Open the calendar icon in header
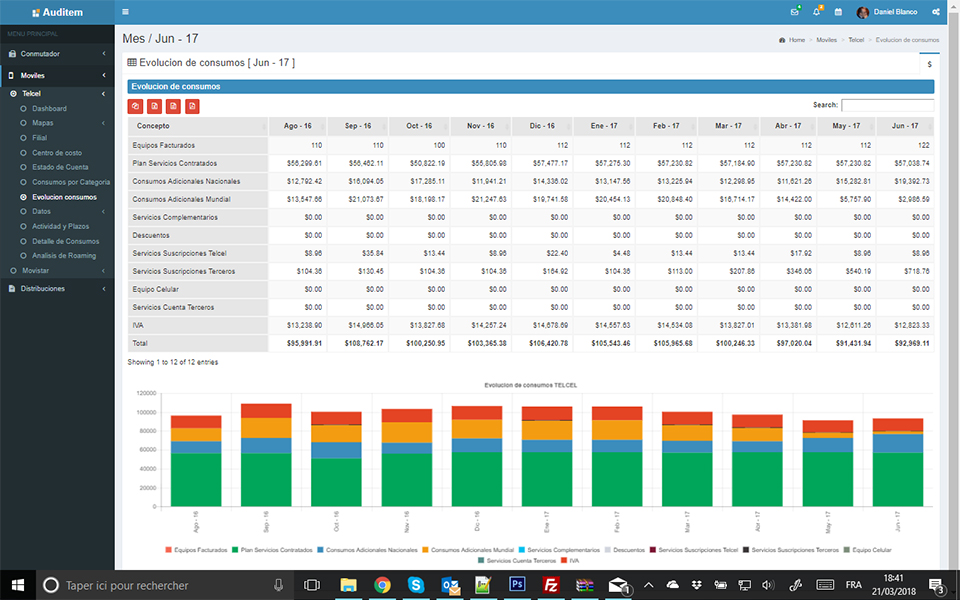This screenshot has width=960, height=600. [838, 12]
